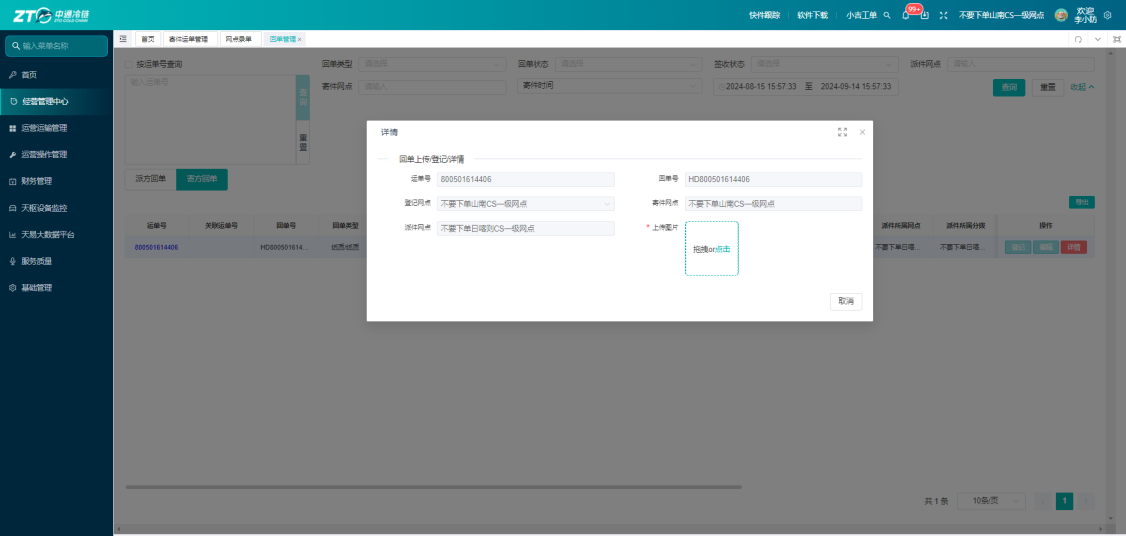Click the horizontal table scrollbar

click(434, 486)
